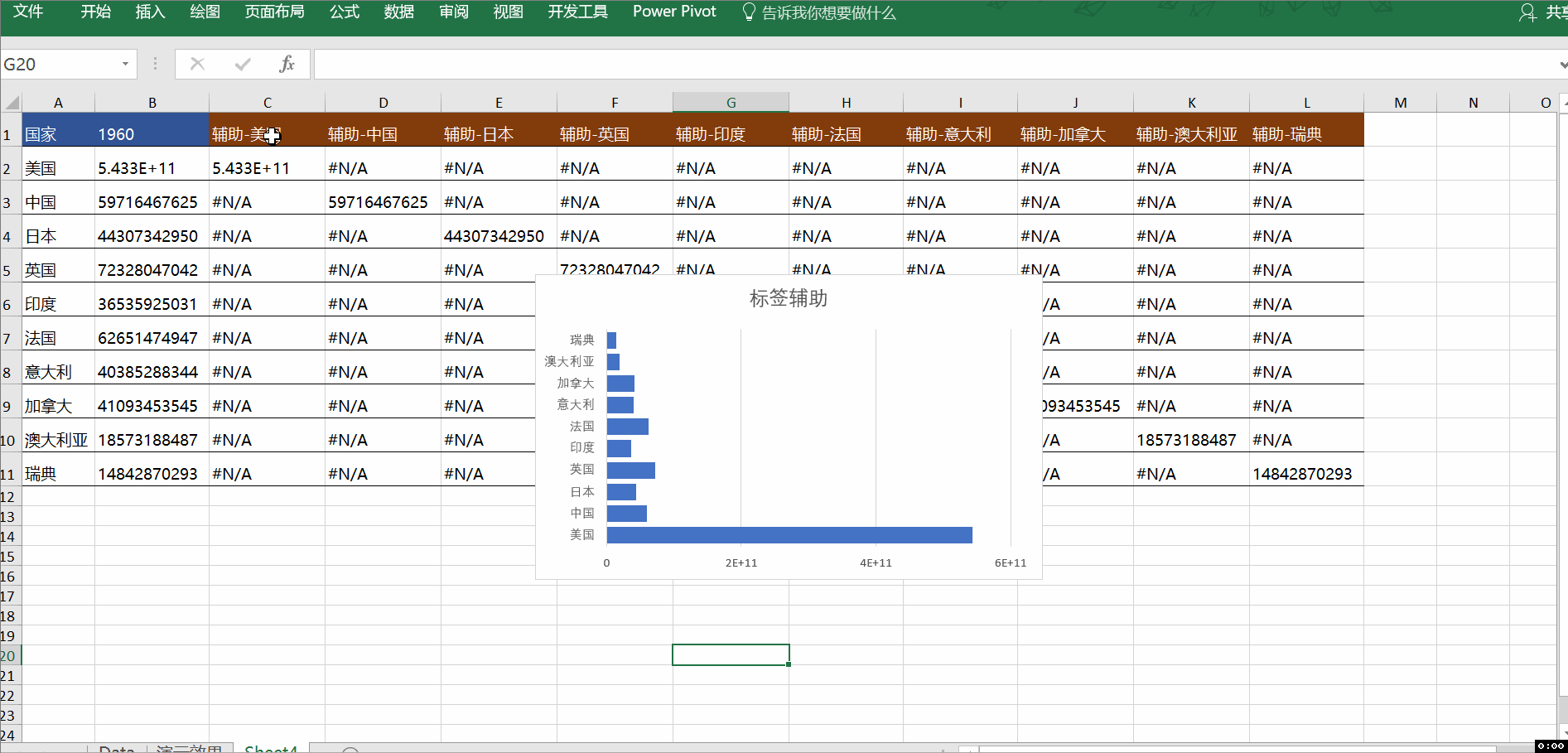The height and width of the screenshot is (753, 1568).
Task: Confirm entry with the checkmark icon
Action: 242,64
